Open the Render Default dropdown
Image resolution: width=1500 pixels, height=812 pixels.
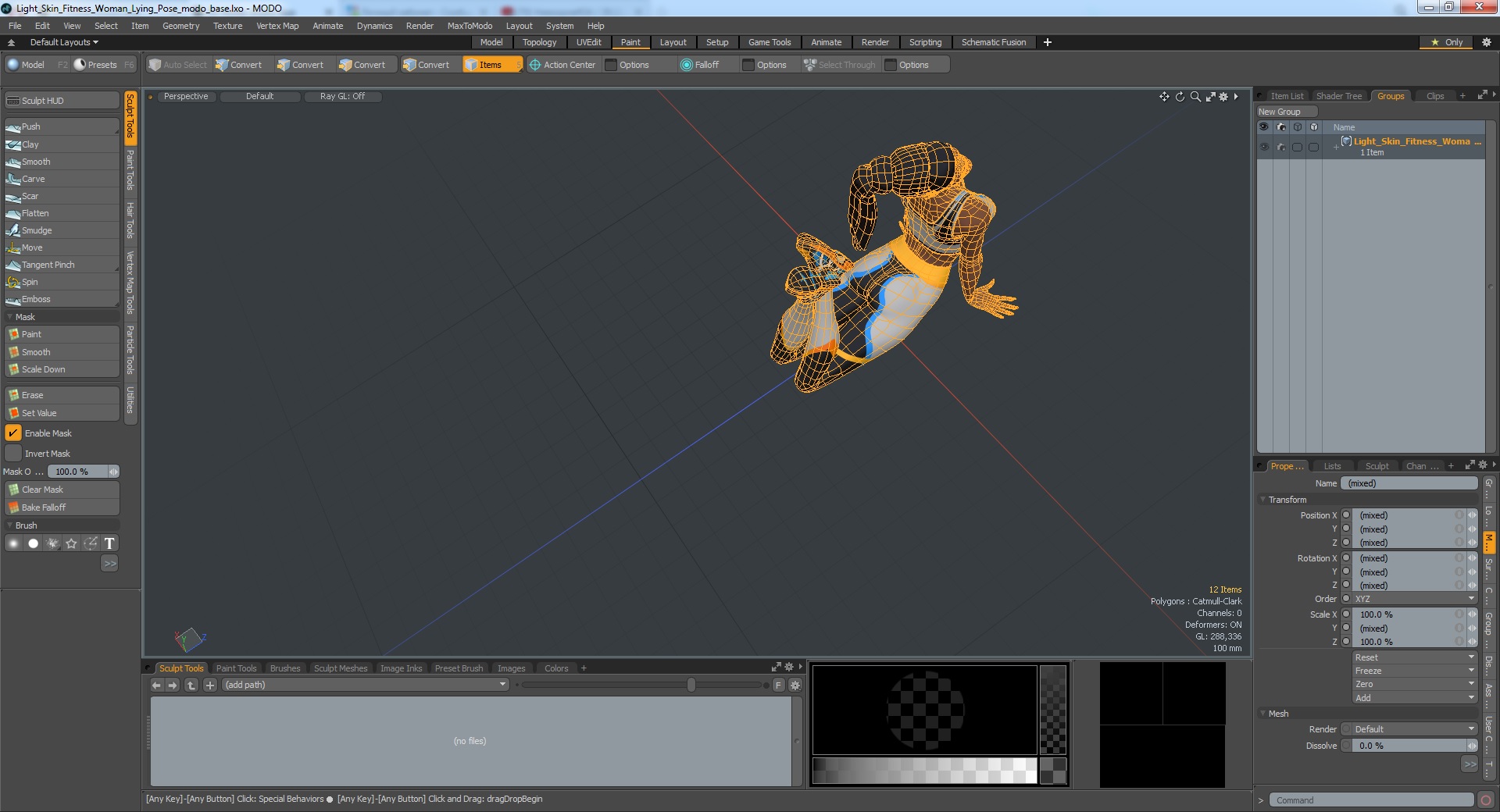click(1414, 729)
